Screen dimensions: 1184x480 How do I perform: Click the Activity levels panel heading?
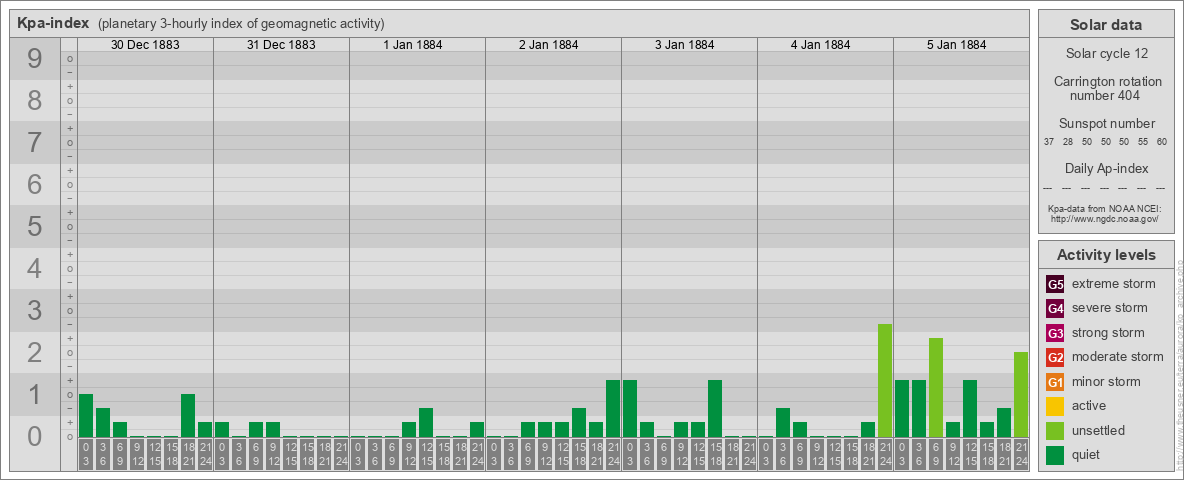coord(1106,255)
